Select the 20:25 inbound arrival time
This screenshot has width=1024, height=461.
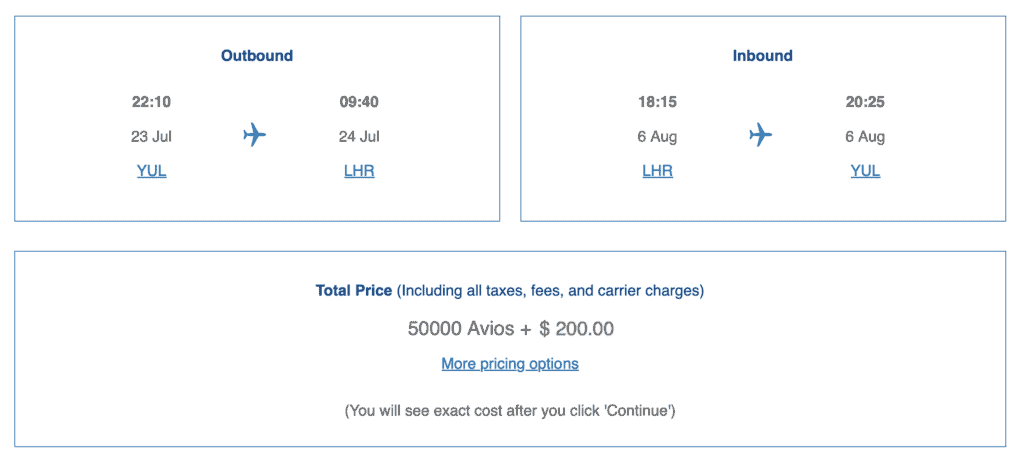[865, 102]
